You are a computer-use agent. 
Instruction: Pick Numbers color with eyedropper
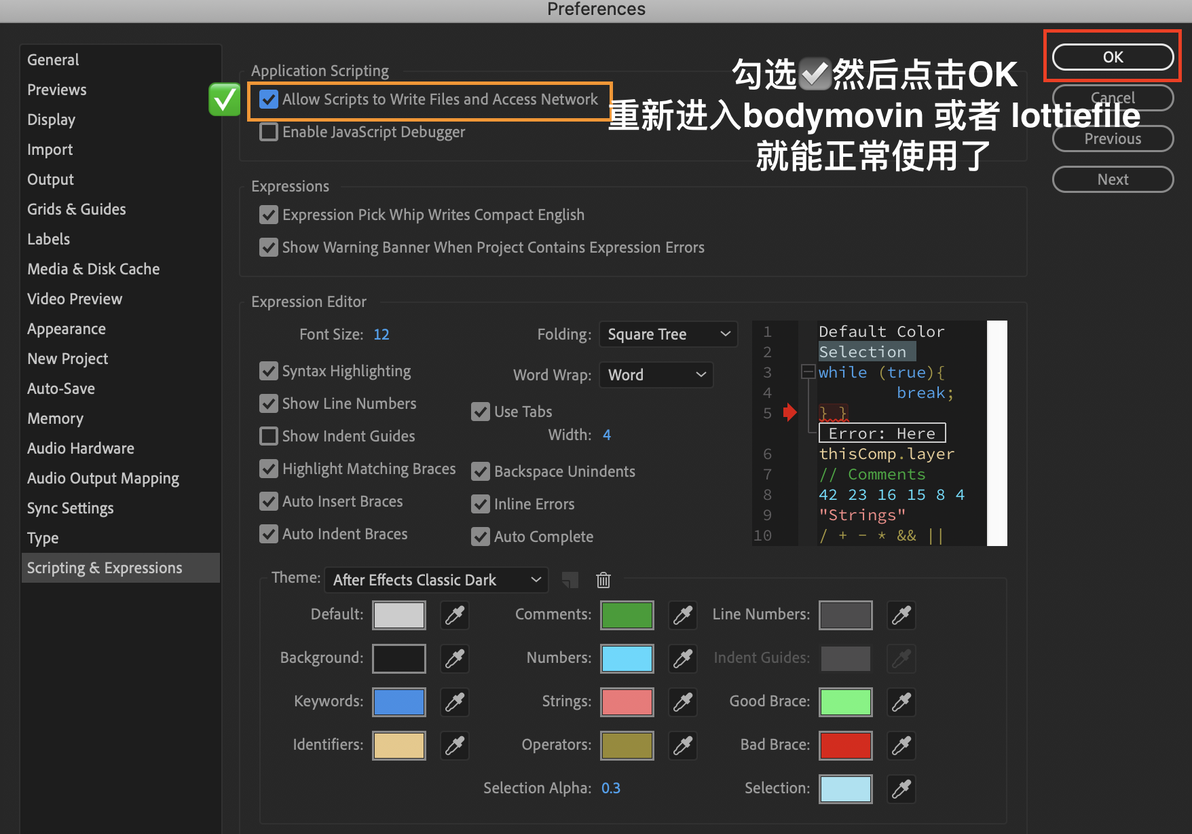[x=683, y=658]
